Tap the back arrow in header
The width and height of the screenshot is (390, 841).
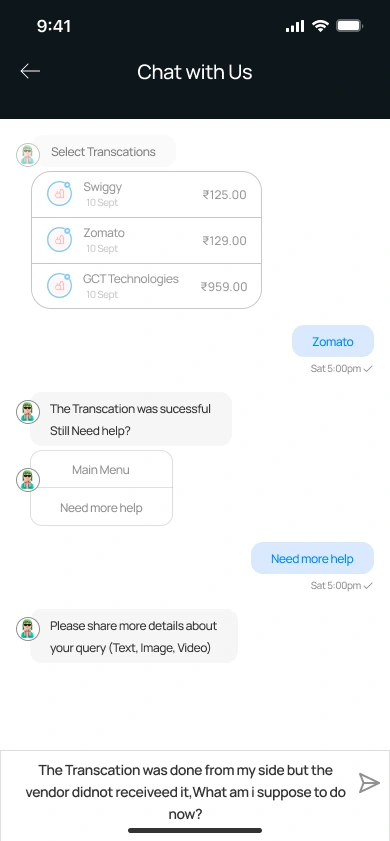tap(30, 71)
